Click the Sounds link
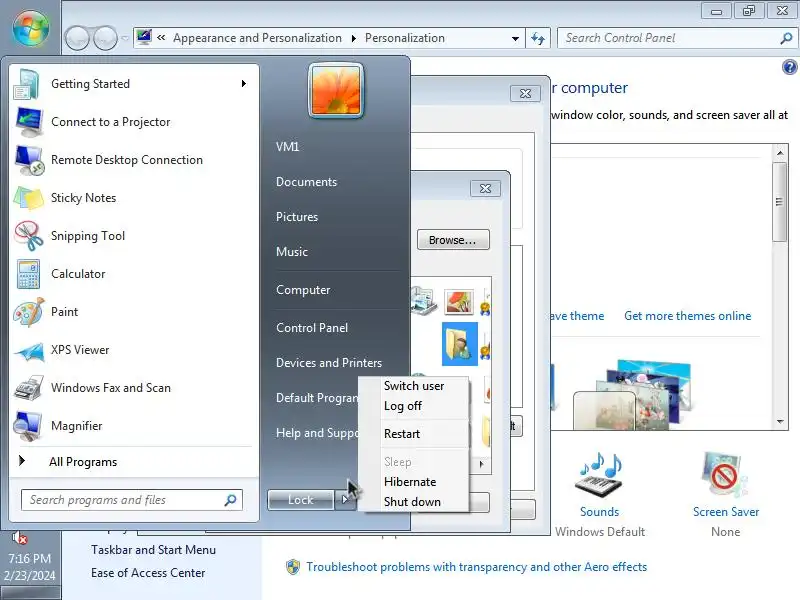800x600 pixels. (x=599, y=512)
